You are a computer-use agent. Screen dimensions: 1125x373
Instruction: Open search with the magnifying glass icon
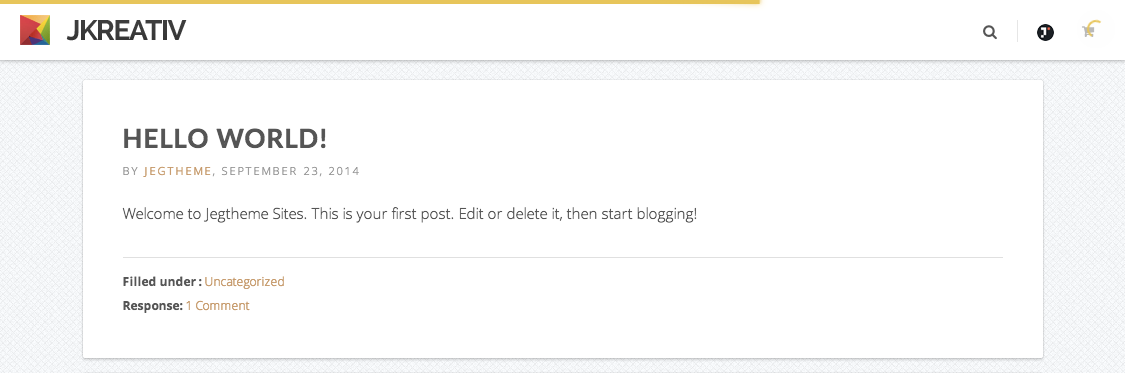989,32
